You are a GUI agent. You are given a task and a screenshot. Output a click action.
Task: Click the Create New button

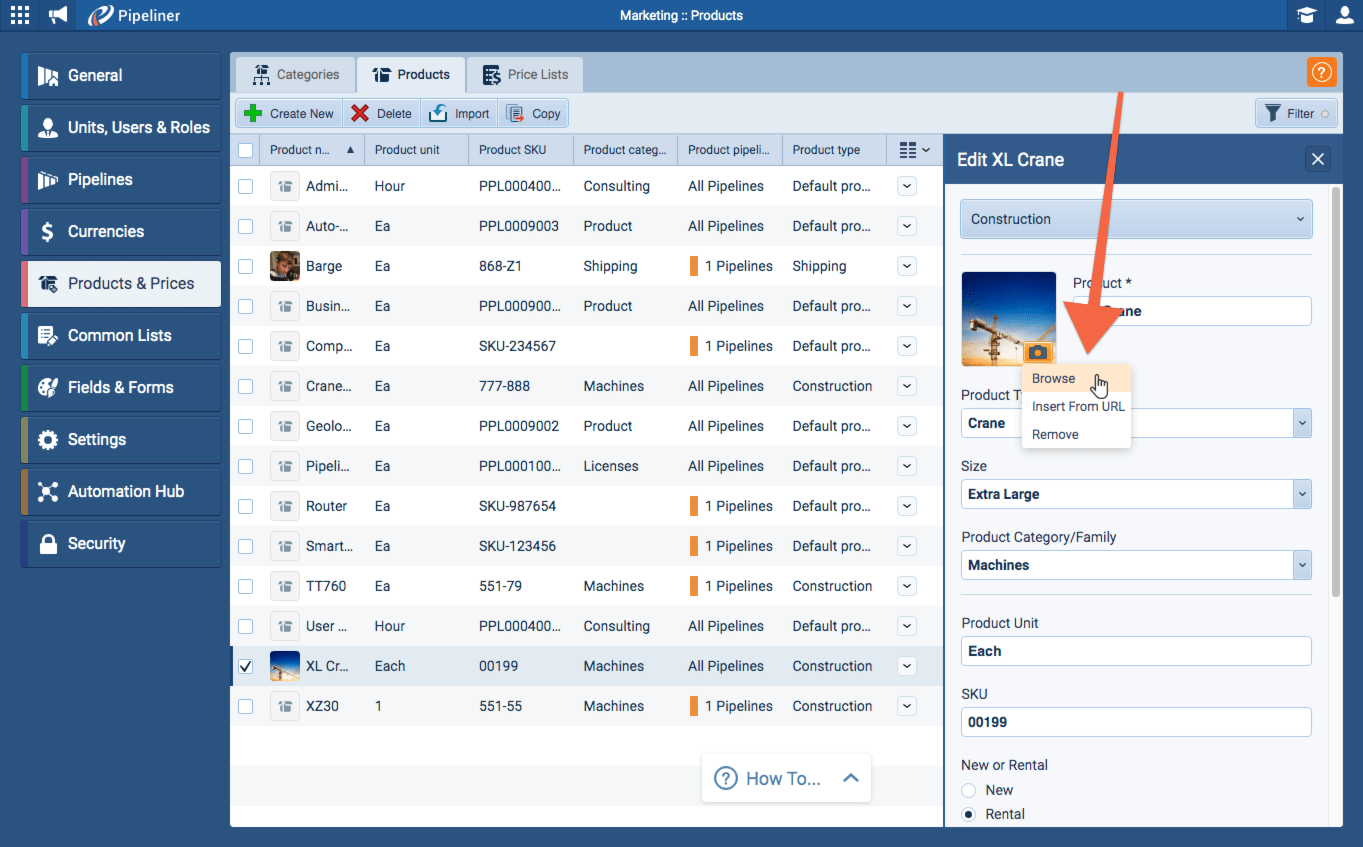289,114
